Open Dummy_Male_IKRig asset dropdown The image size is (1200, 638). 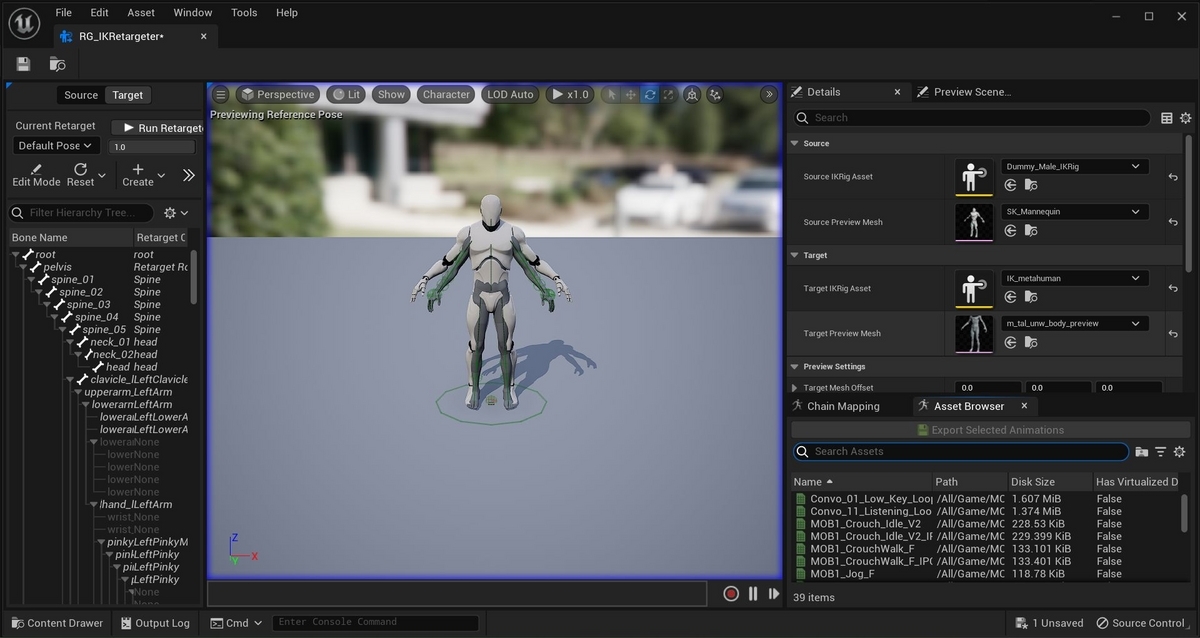tap(1075, 167)
